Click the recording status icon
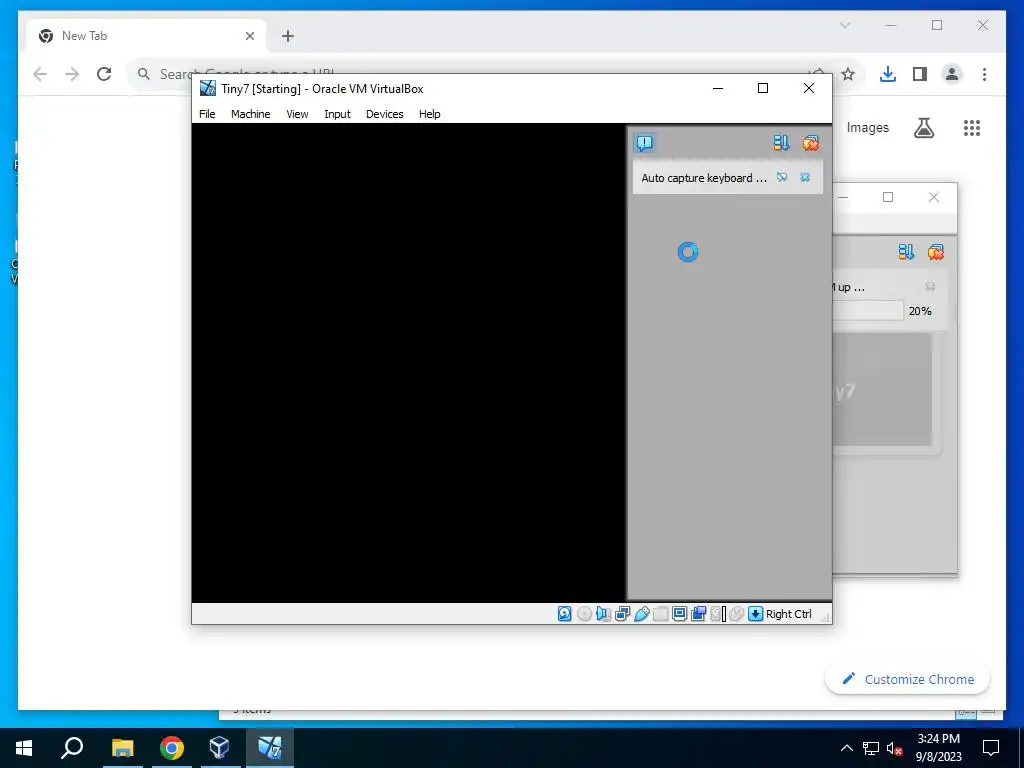Screen dimensions: 1024x768 [x=698, y=614]
